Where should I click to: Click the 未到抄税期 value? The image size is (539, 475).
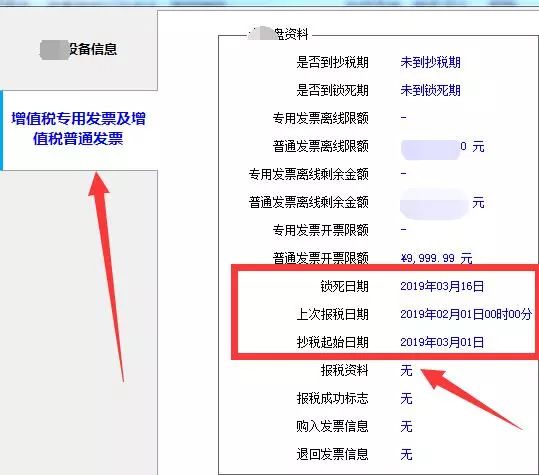(x=430, y=63)
